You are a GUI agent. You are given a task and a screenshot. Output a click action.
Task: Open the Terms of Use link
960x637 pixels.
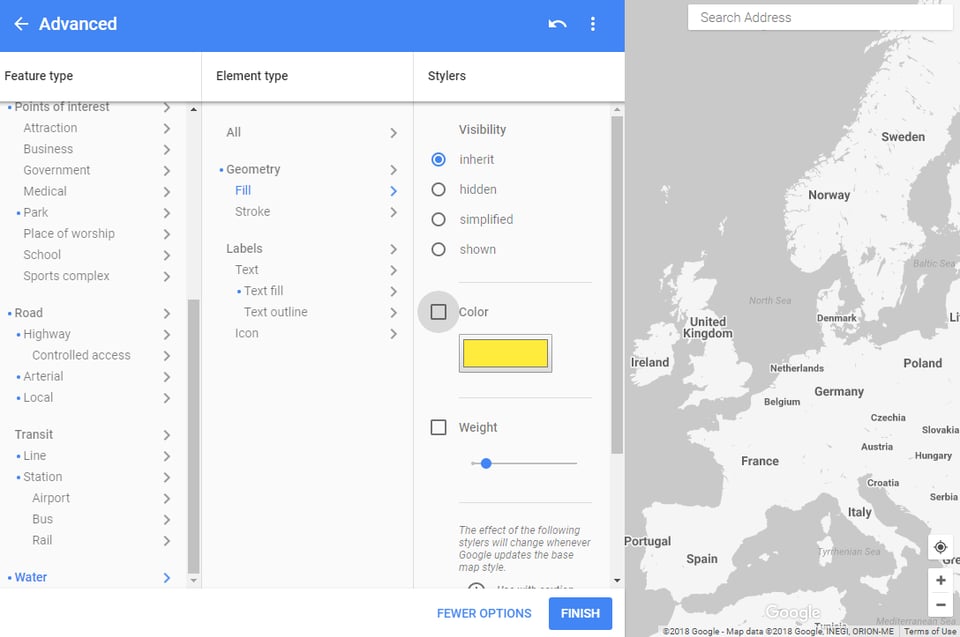929,631
